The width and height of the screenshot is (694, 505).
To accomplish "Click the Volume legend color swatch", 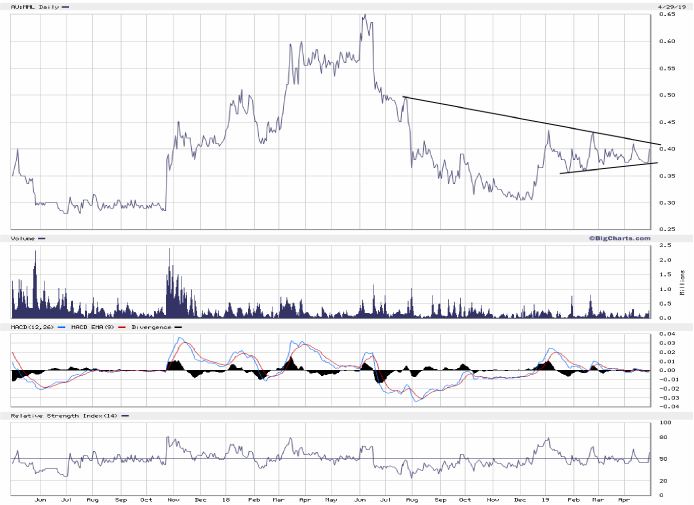I will tap(45, 238).
